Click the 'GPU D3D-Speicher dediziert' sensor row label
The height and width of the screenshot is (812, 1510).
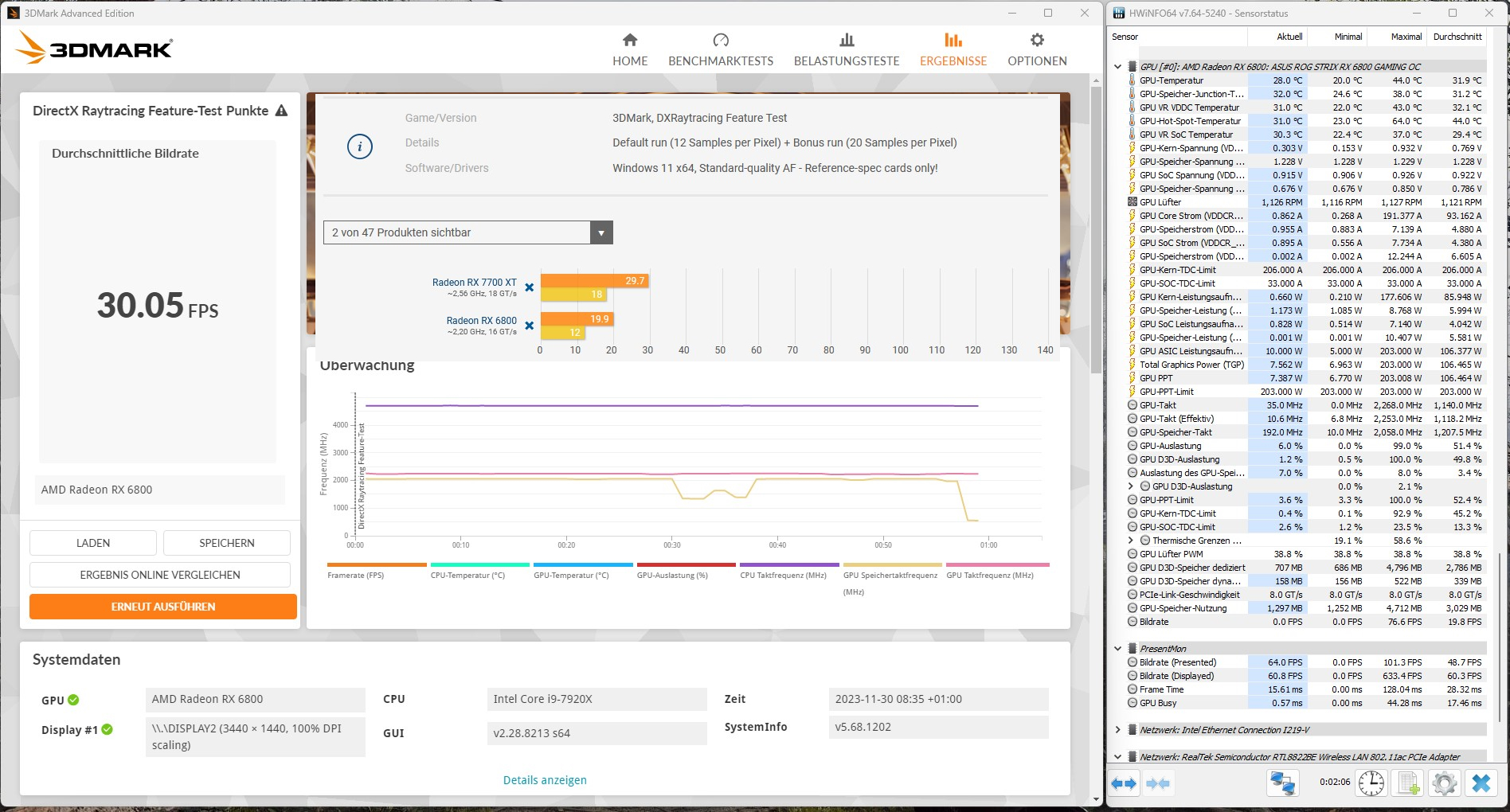(x=1192, y=568)
